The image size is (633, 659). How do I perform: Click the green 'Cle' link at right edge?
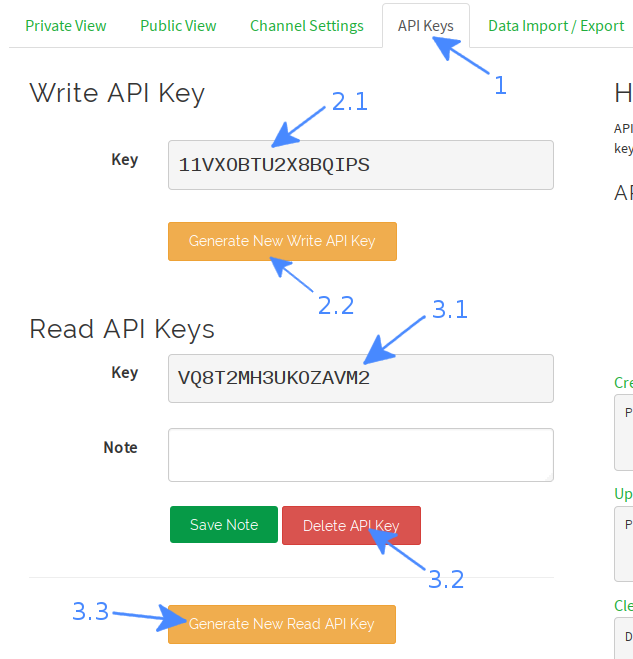pos(623,606)
